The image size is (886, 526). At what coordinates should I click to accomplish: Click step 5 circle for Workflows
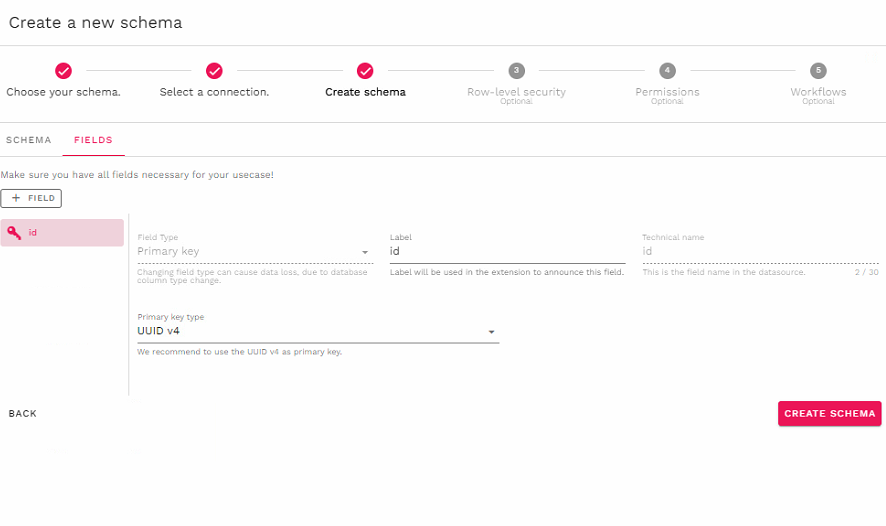[x=818, y=71]
